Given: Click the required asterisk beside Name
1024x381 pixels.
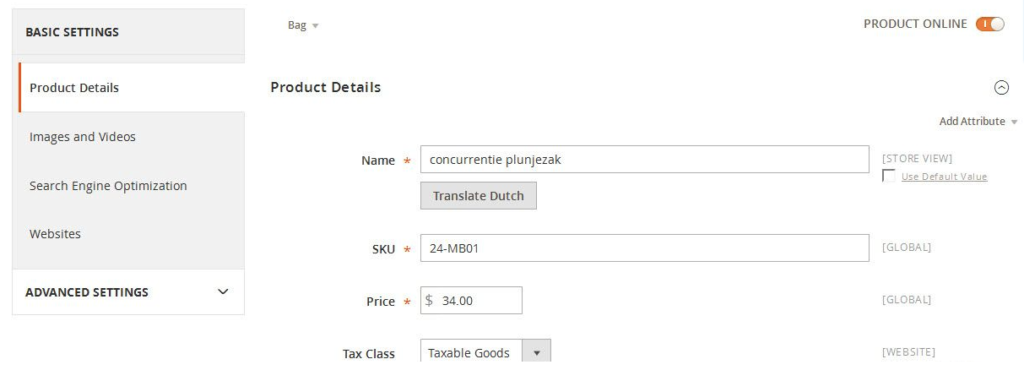Looking at the screenshot, I should pyautogui.click(x=408, y=161).
